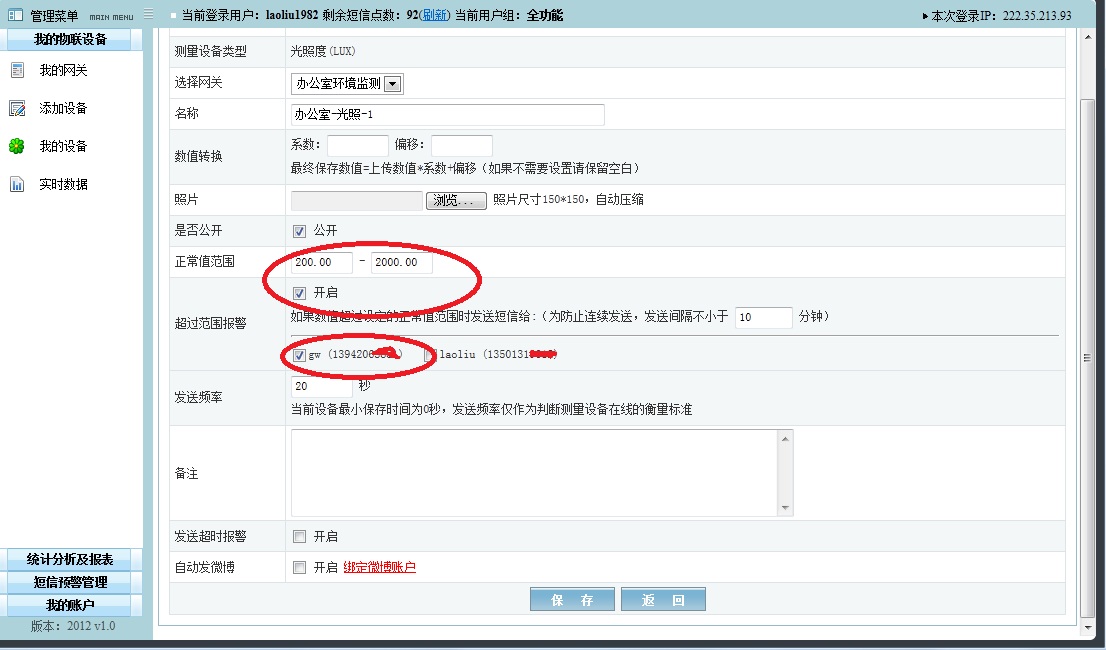Click the 名称 device name input field

pos(447,115)
